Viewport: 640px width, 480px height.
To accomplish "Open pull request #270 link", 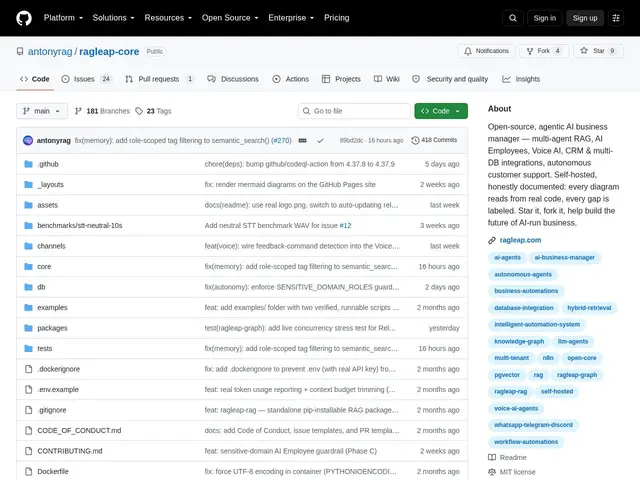I will (x=281, y=140).
